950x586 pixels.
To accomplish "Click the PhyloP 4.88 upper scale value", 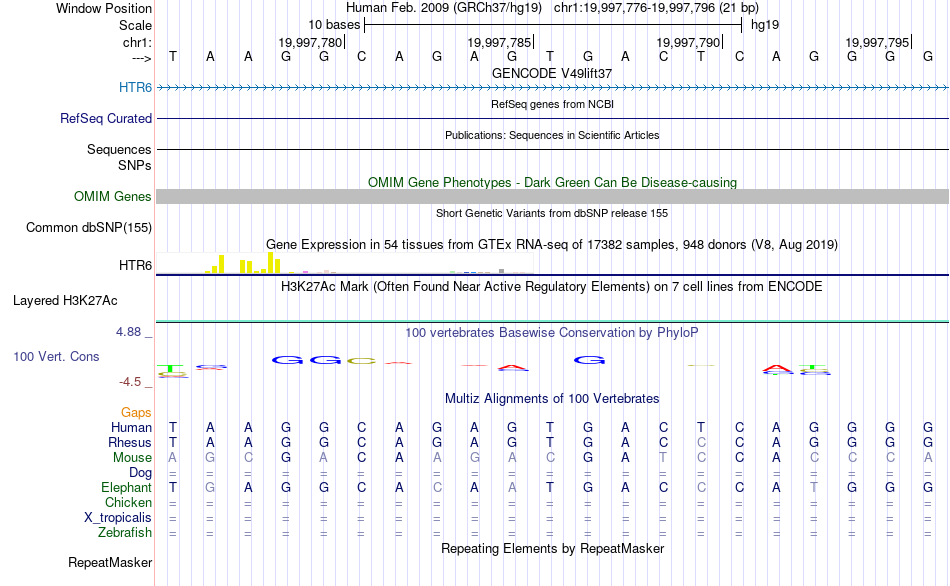I will point(128,332).
